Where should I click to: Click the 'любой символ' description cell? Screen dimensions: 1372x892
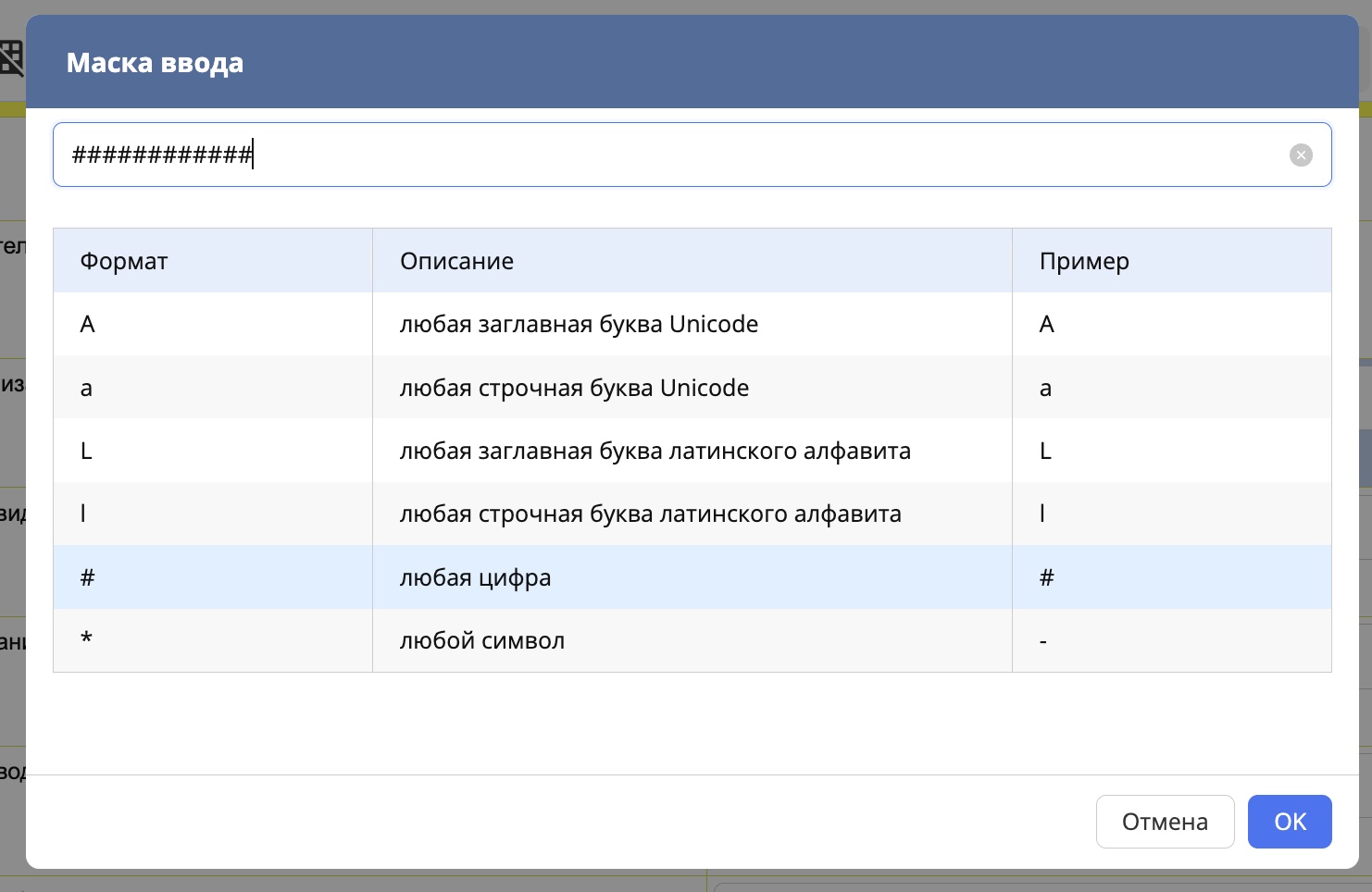coord(481,640)
